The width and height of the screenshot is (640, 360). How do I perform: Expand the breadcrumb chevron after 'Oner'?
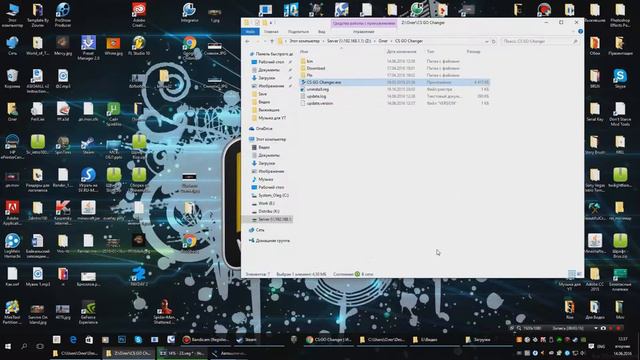(x=391, y=41)
